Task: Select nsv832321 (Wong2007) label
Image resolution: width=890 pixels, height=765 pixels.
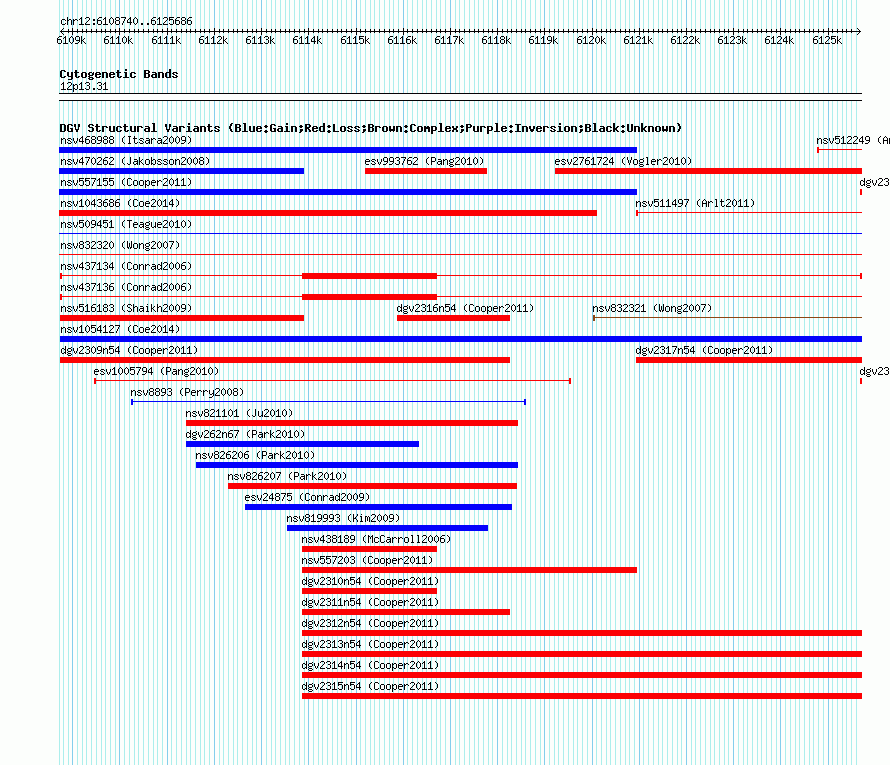Action: coord(652,308)
